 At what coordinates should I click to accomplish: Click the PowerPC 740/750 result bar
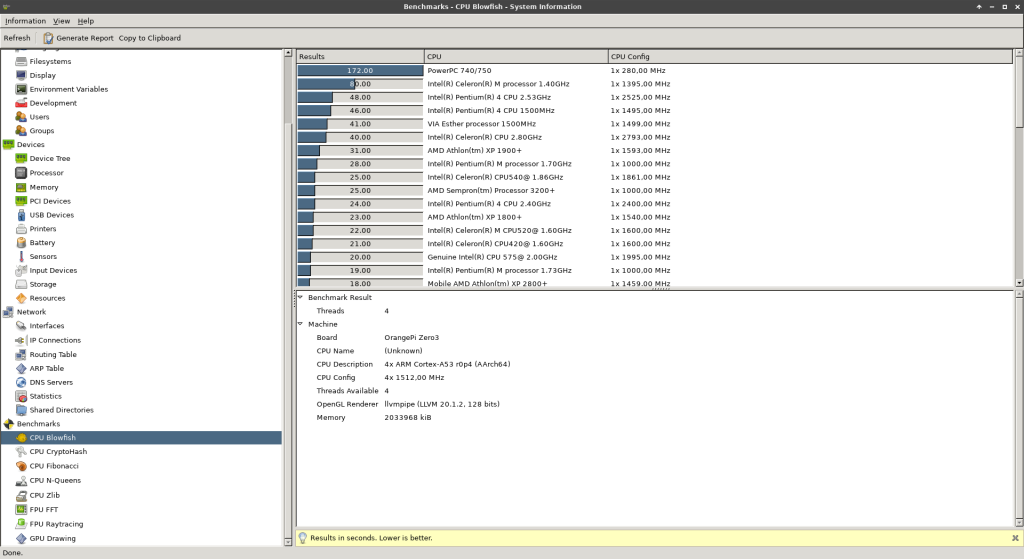point(360,71)
